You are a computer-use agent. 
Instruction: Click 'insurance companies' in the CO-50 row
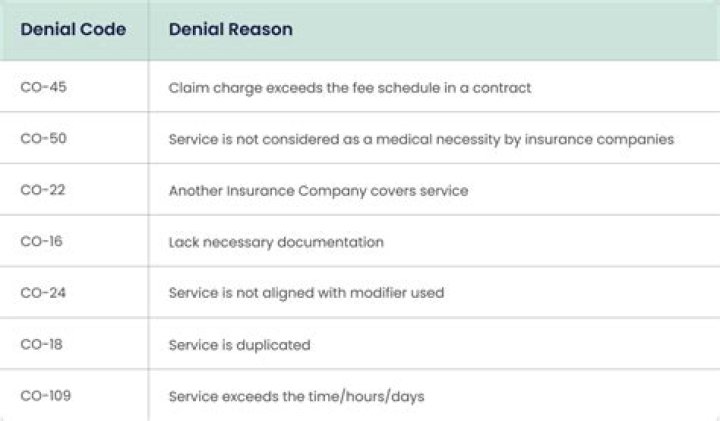click(599, 139)
